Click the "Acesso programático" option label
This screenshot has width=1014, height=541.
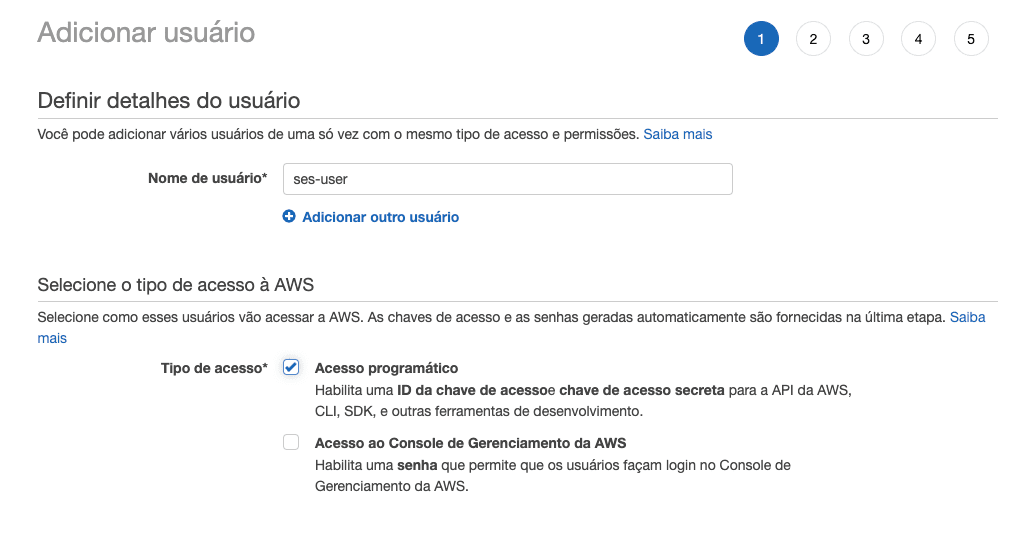click(386, 368)
